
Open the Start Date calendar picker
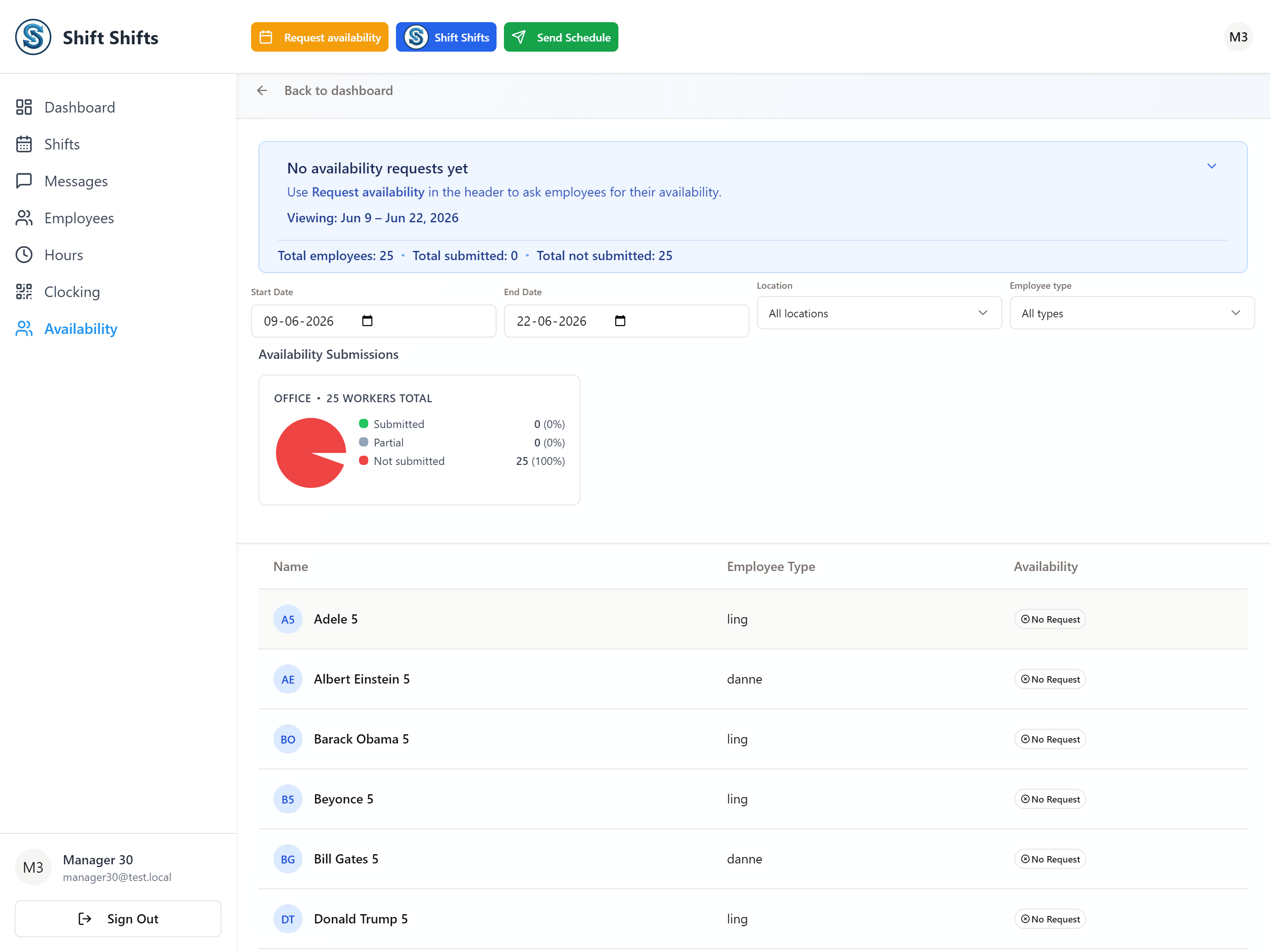tap(367, 321)
